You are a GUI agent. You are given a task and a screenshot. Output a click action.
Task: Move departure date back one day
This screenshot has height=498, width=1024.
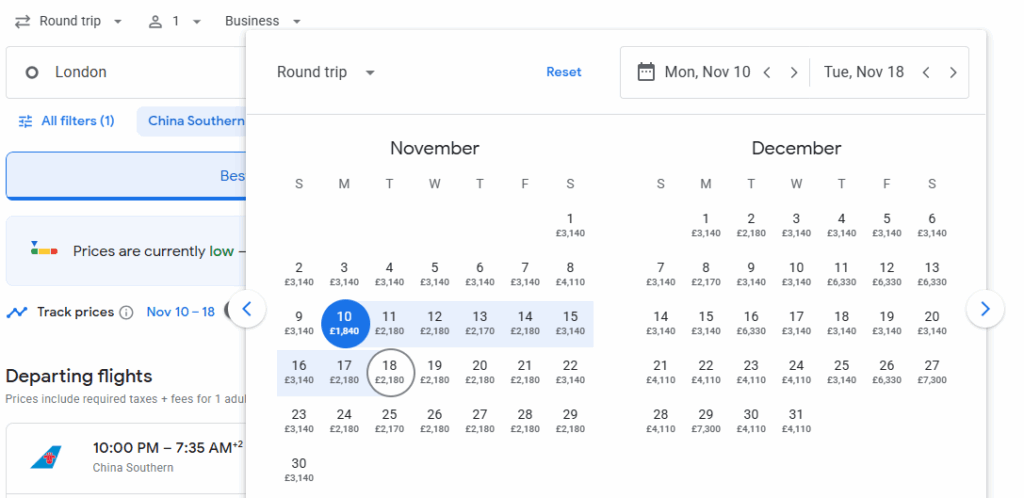[x=767, y=72]
